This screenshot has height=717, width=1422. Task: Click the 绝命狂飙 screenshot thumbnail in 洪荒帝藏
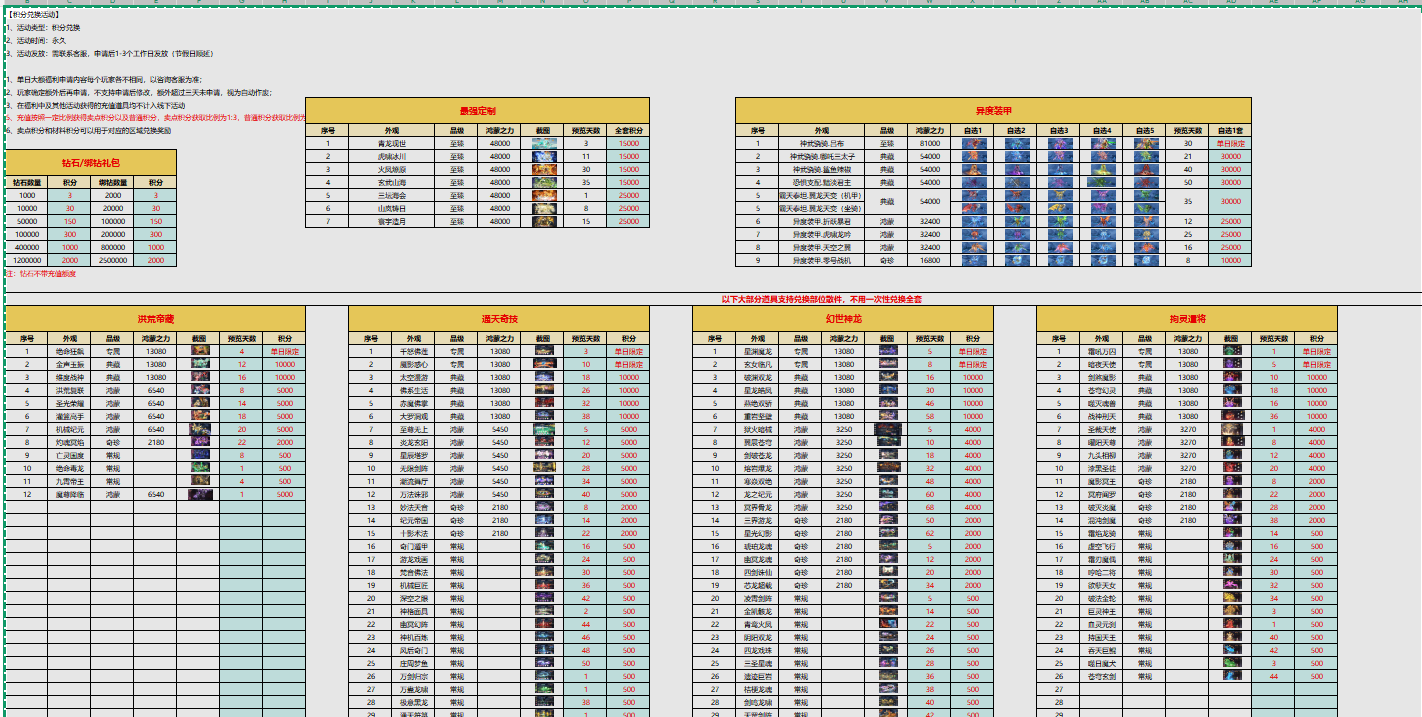coord(200,351)
